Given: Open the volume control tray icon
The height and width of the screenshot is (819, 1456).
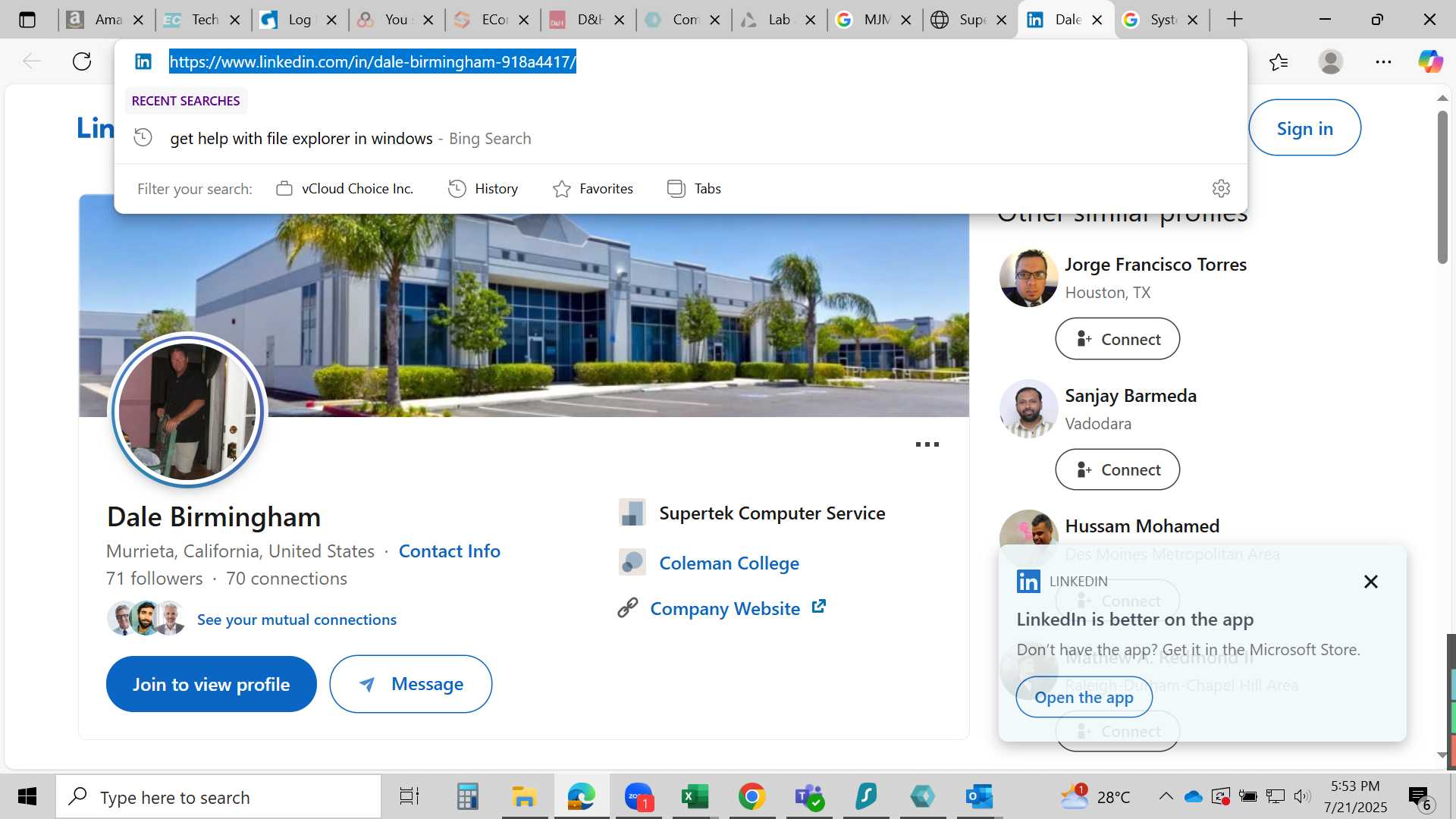Looking at the screenshot, I should coord(1302,796).
